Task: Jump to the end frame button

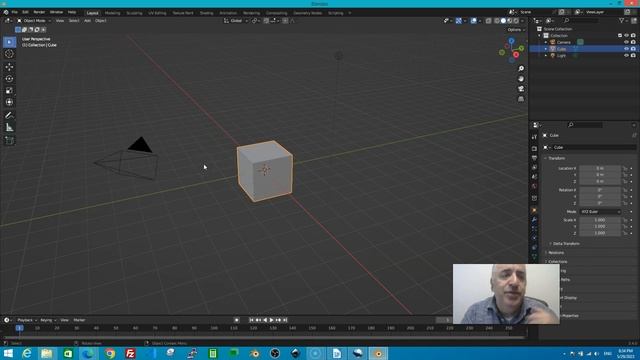Action: 285,320
